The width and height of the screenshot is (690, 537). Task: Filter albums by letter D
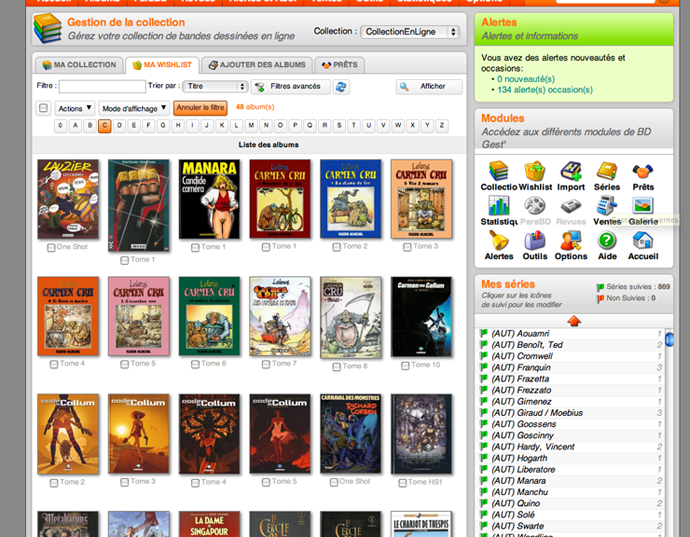119,125
